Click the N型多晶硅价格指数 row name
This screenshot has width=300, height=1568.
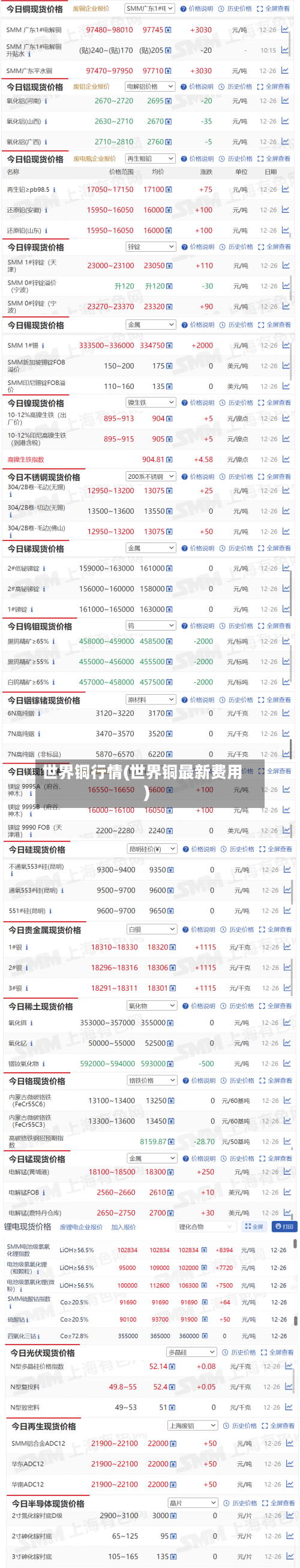click(37, 1366)
